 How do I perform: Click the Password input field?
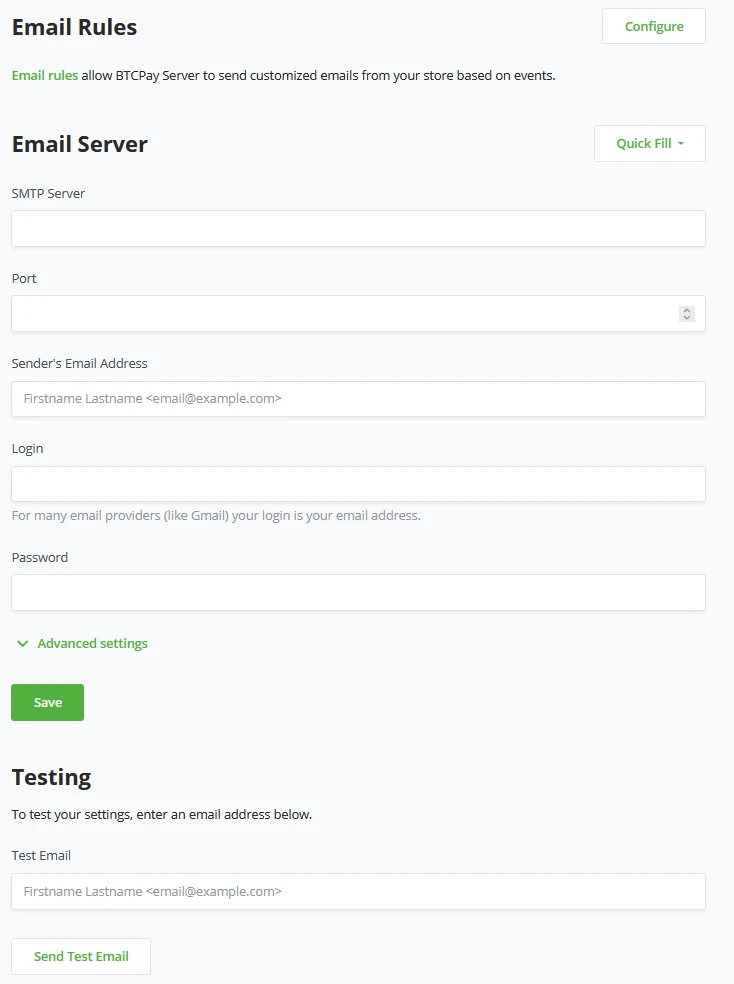coord(358,592)
